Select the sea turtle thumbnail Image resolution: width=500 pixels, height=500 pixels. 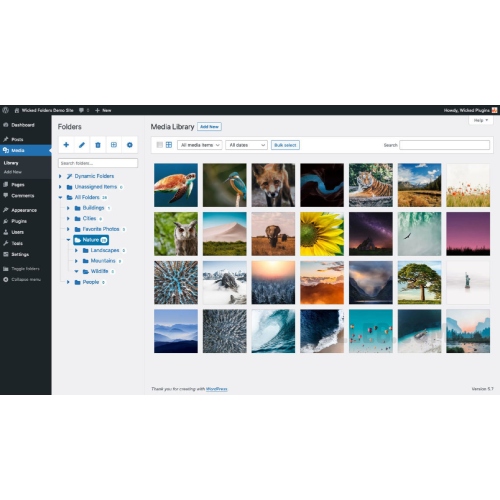tap(176, 185)
